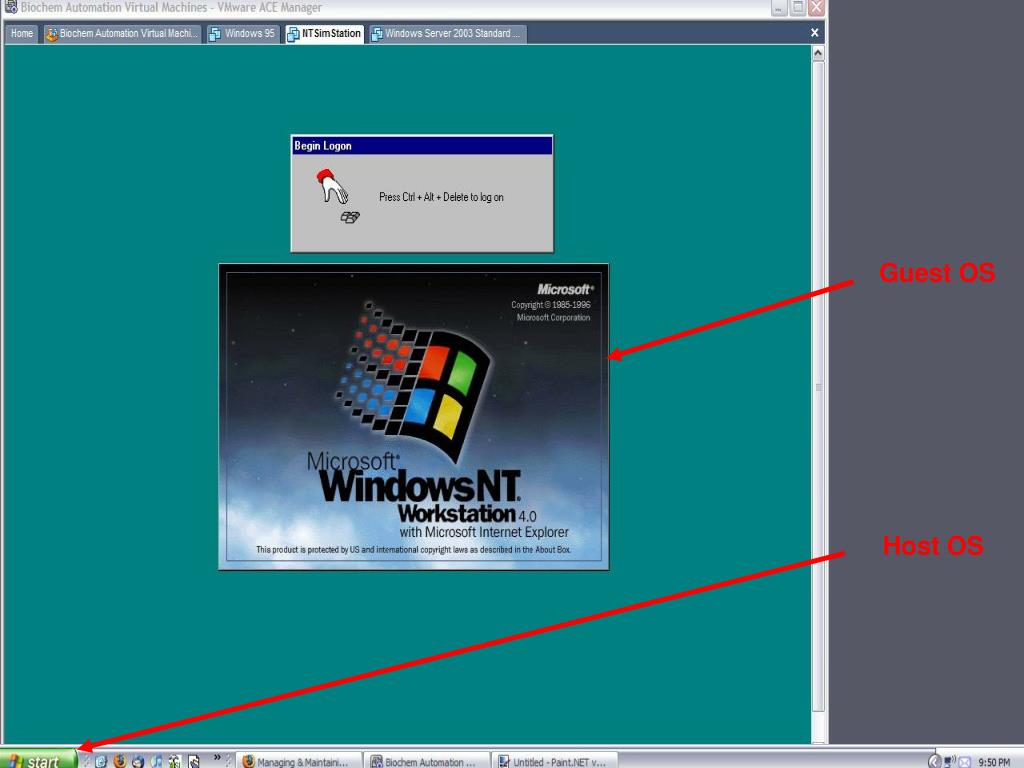This screenshot has height=768, width=1024.
Task: Select the Windows 95 virtual machine tab
Action: tap(243, 34)
